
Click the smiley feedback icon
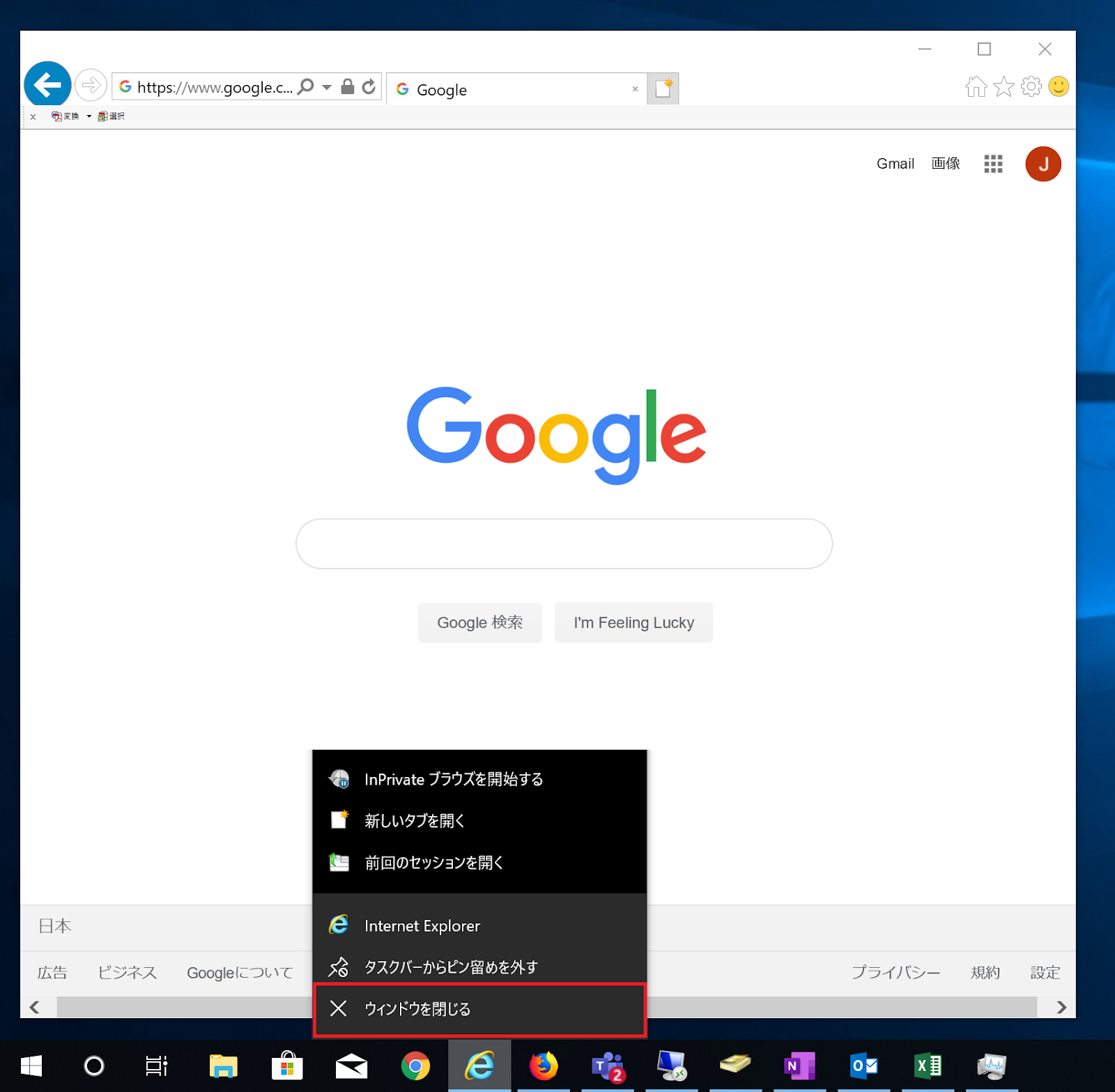[1059, 86]
